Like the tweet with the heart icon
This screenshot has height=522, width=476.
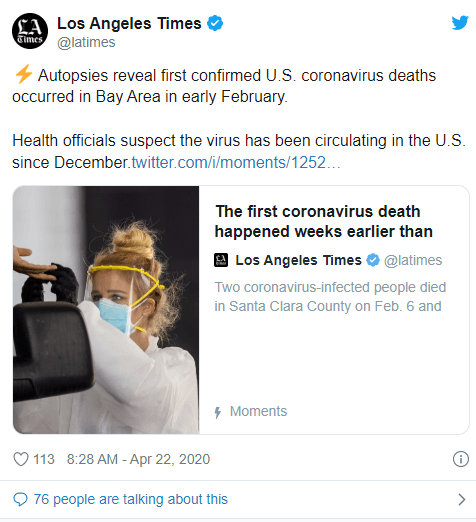pyautogui.click(x=21, y=459)
